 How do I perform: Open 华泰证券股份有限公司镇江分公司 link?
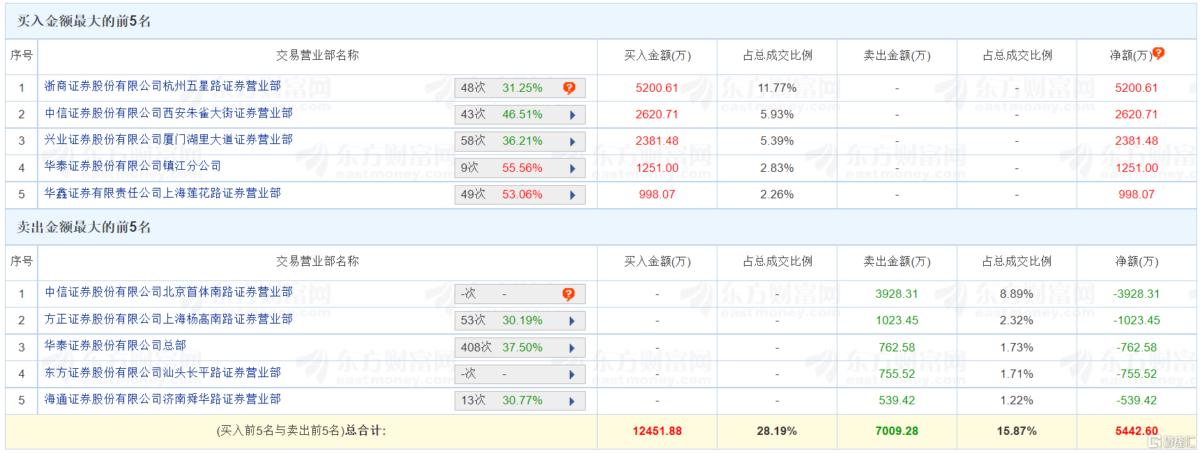pos(133,165)
